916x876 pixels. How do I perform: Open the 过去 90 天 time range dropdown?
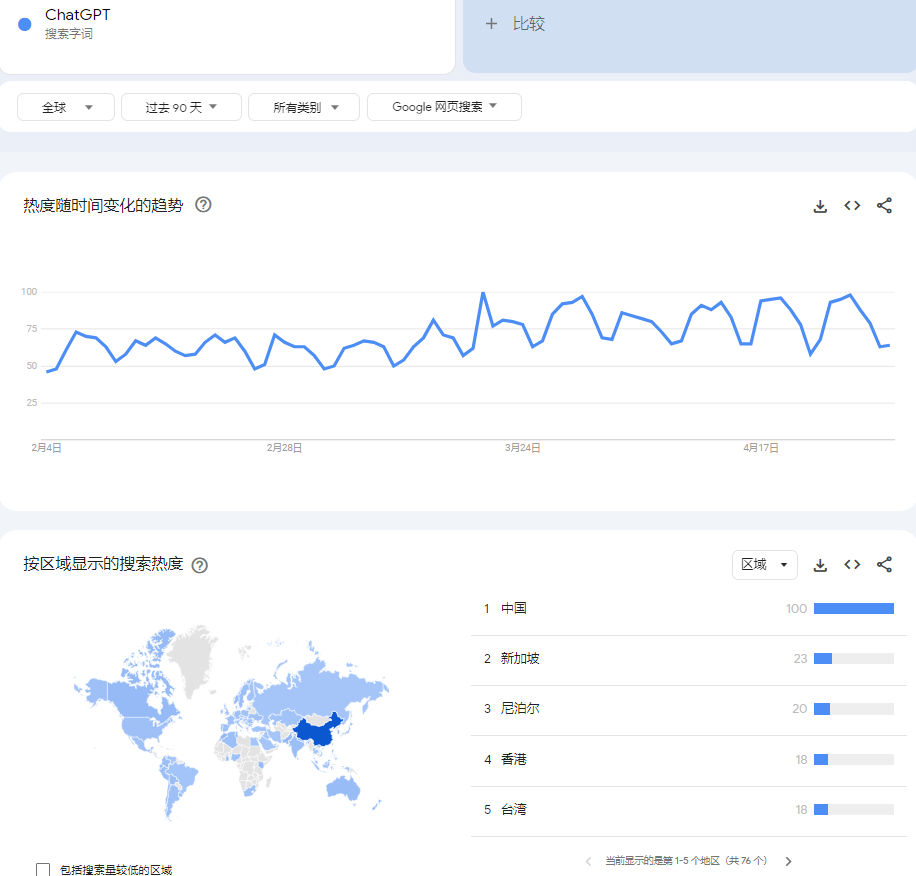pyautogui.click(x=181, y=107)
